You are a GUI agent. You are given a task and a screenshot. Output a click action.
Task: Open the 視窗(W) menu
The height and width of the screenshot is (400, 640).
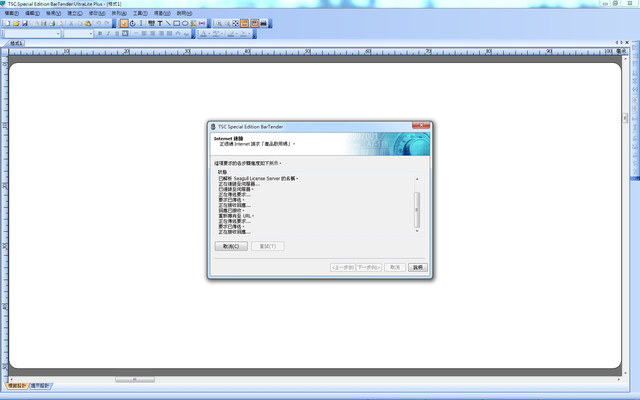(x=162, y=13)
